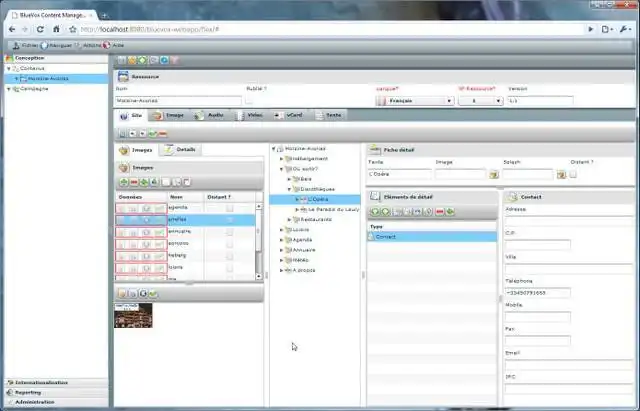Click the Téléphone input field
The width and height of the screenshot is (640, 411).
[x=538, y=293]
